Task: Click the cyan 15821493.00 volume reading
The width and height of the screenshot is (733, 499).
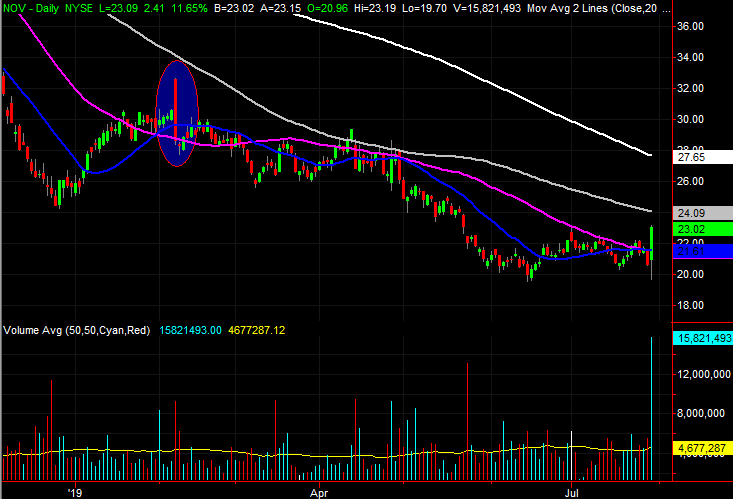Action: point(190,330)
